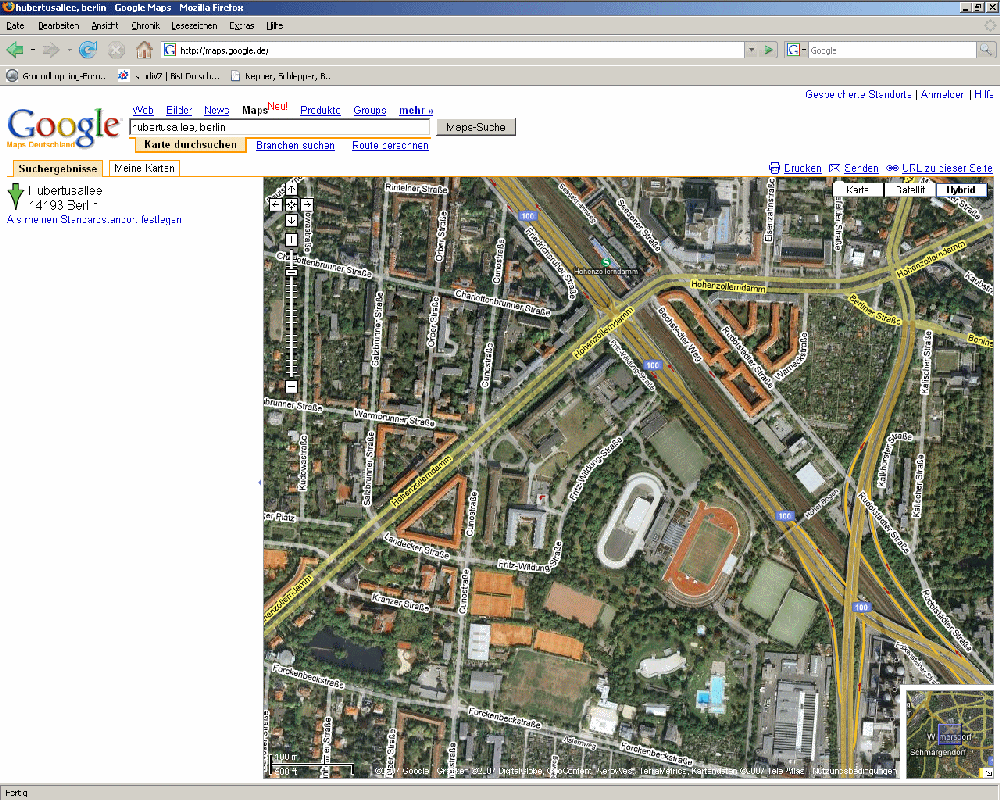Go to Firefox home page icon
The image size is (1000, 800).
pyautogui.click(x=144, y=50)
